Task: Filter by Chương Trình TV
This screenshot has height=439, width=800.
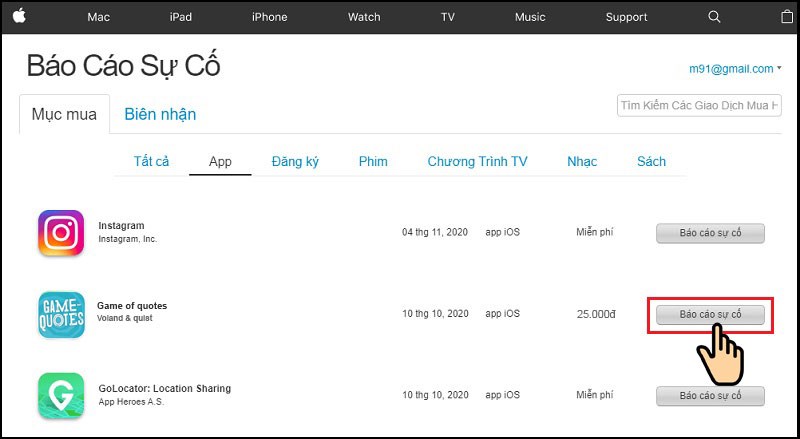Action: [477, 162]
